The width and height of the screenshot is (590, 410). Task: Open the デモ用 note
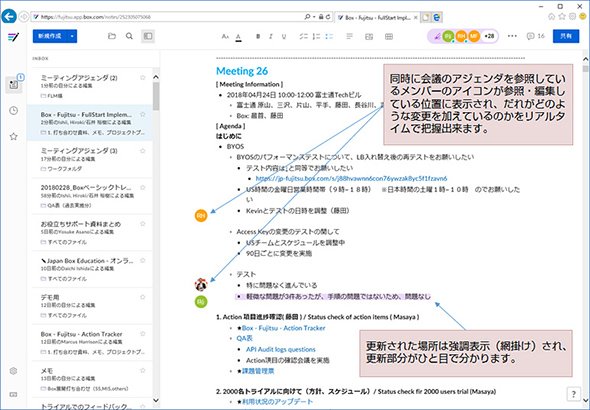[x=90, y=306]
